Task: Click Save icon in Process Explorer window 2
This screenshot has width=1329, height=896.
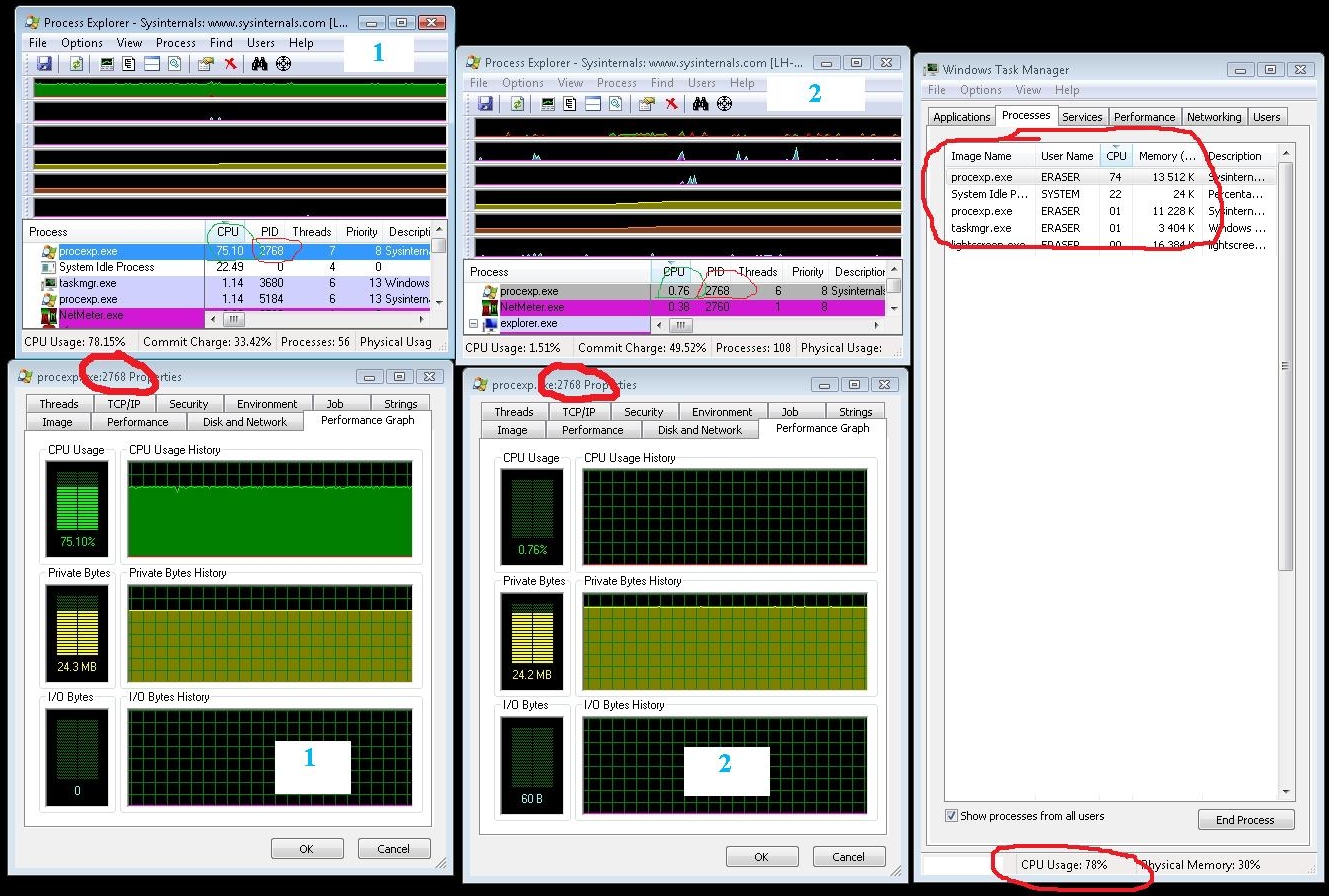Action: tap(485, 103)
